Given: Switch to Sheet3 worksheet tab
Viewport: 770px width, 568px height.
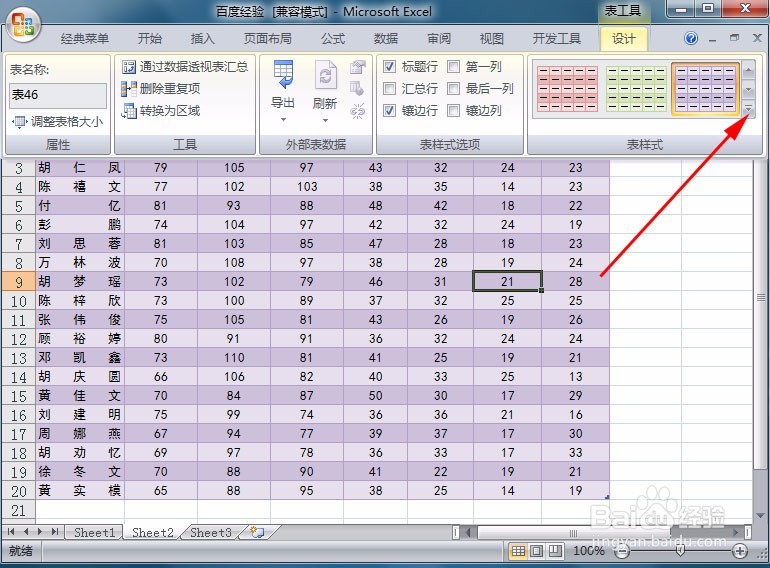Looking at the screenshot, I should [211, 532].
